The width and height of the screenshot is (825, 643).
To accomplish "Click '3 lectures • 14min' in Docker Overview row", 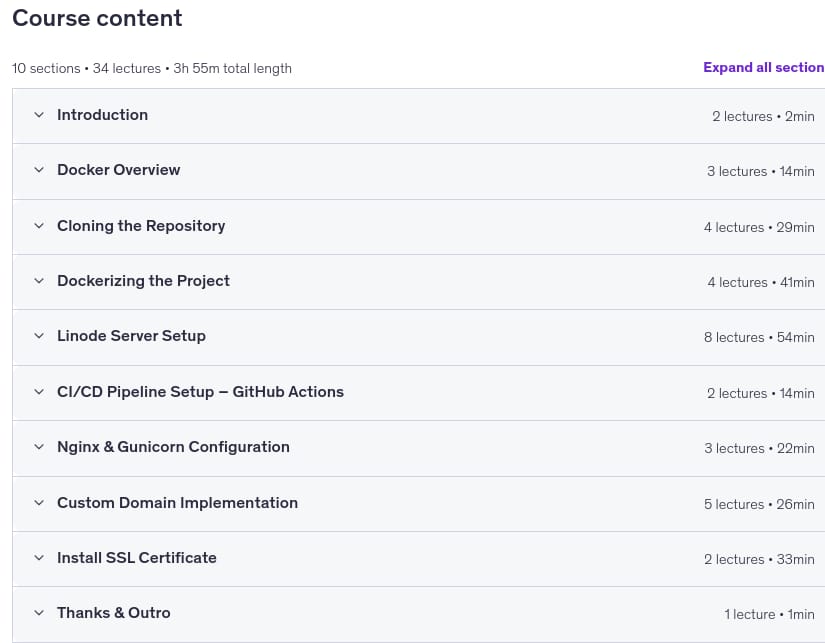I will 761,171.
